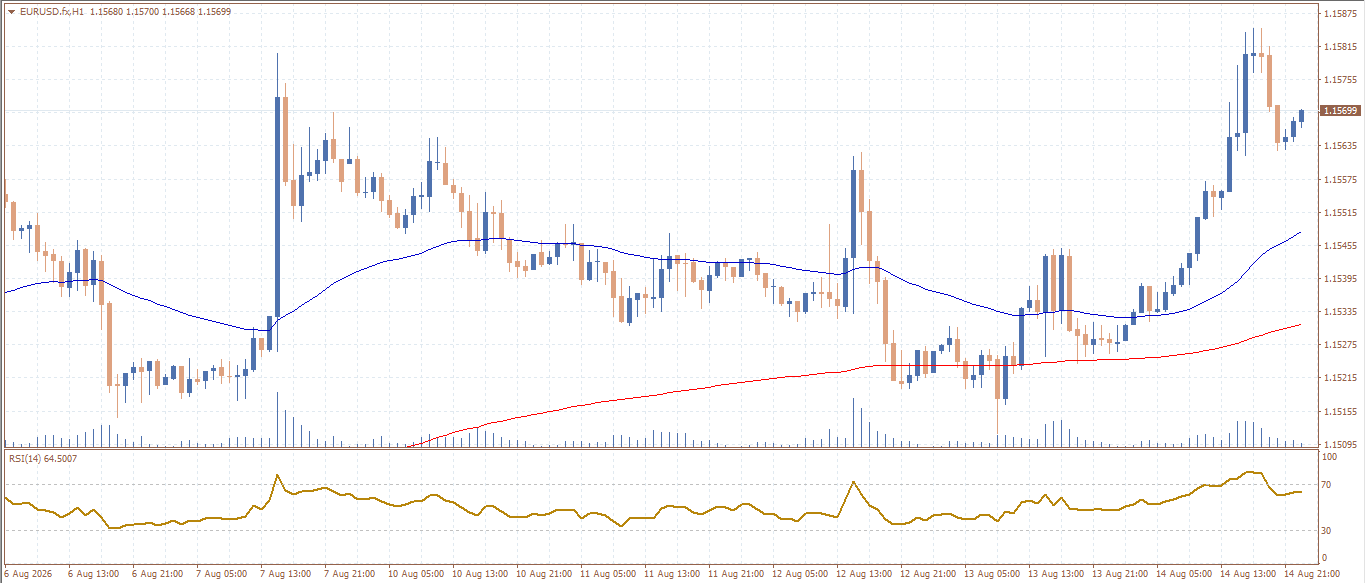
Task: Click the 12 Aug 05:00 time label
Action: 800,574
